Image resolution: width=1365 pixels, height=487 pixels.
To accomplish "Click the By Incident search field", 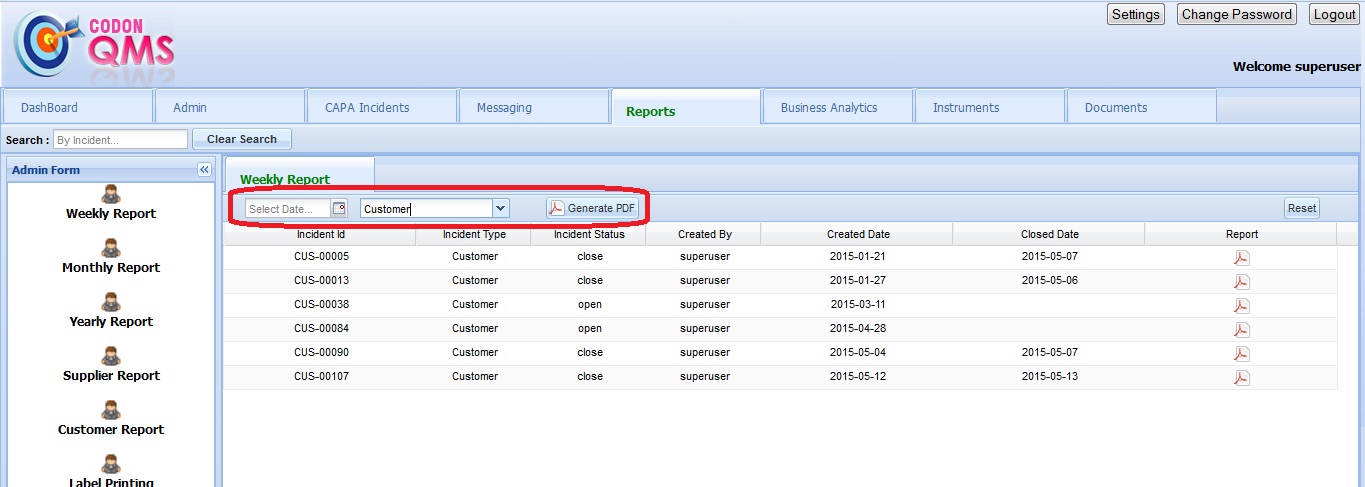I will pos(120,140).
